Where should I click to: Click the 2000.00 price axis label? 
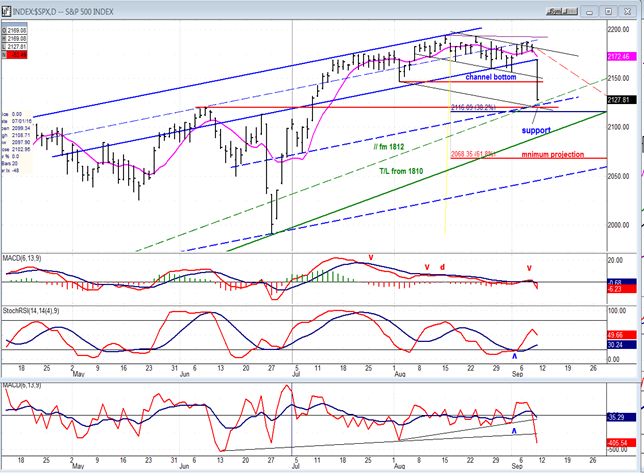(619, 225)
